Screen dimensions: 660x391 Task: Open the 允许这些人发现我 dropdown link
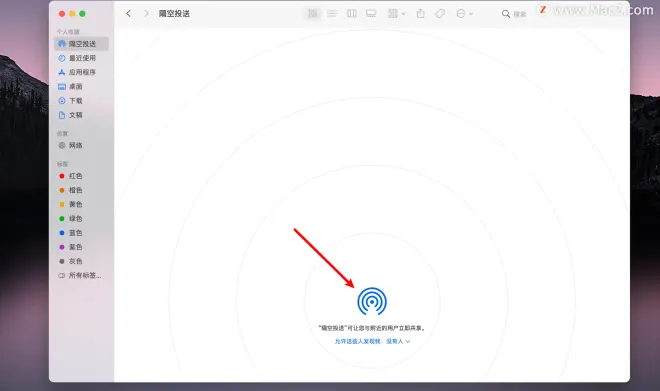click(x=373, y=341)
